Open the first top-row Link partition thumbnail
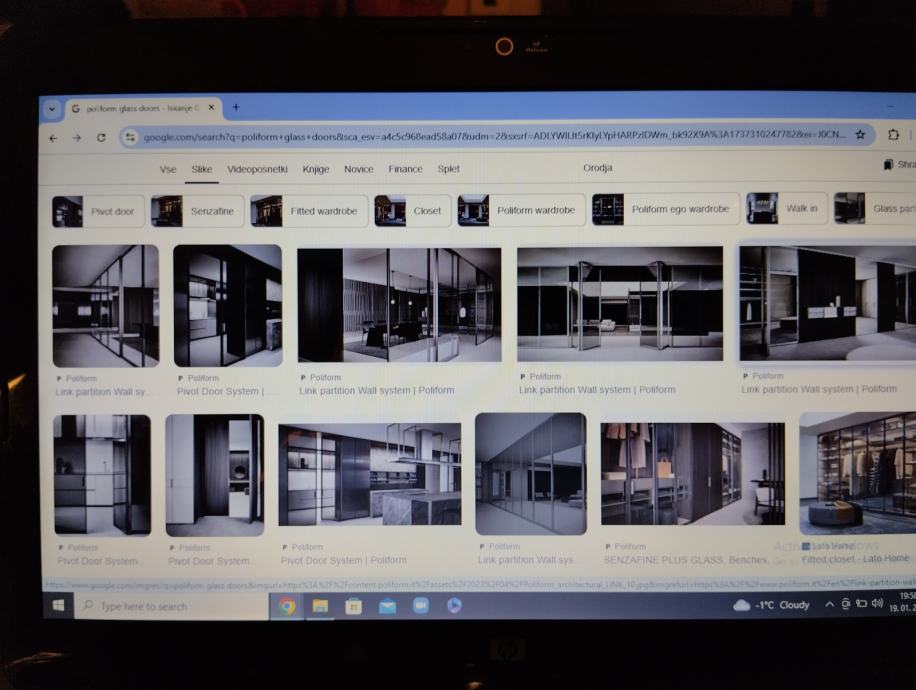 tap(106, 306)
